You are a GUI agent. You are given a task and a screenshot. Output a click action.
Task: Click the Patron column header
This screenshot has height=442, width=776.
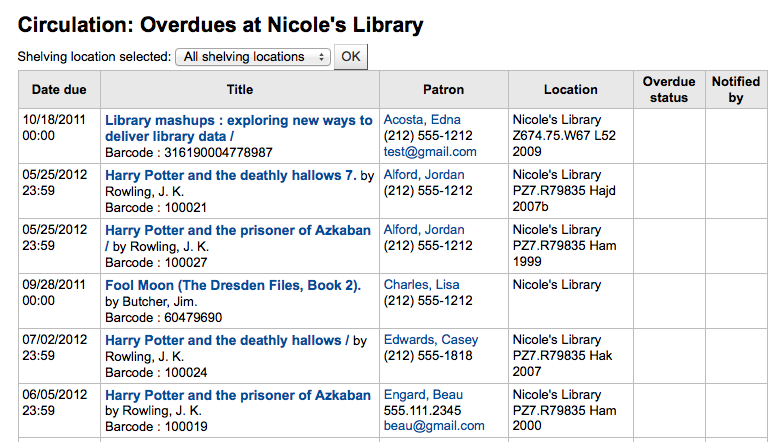(x=443, y=90)
